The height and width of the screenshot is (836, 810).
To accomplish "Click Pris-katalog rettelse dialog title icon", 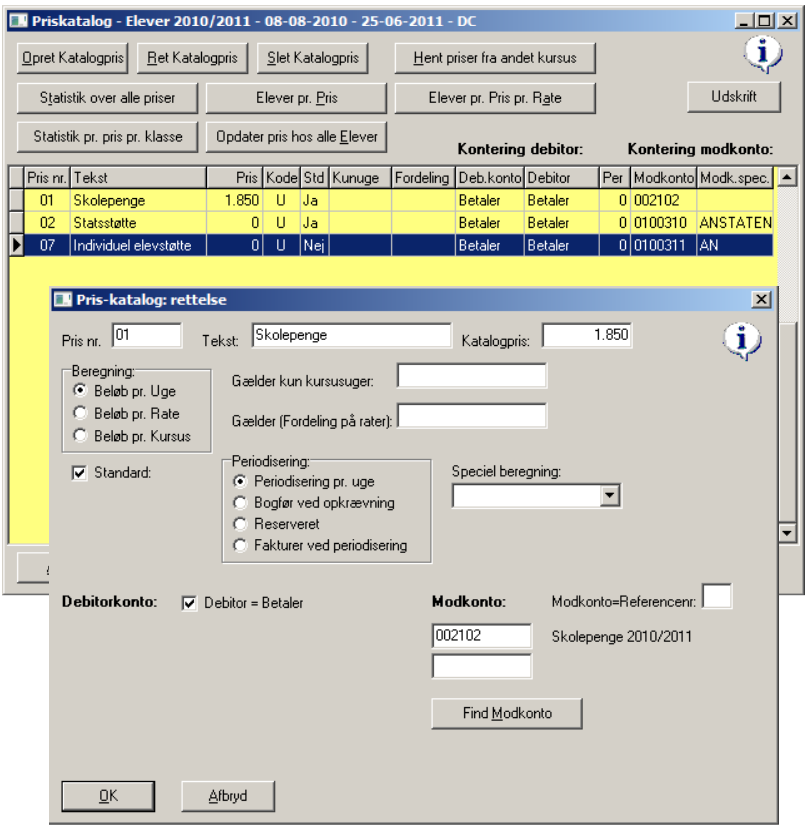I will tap(63, 300).
